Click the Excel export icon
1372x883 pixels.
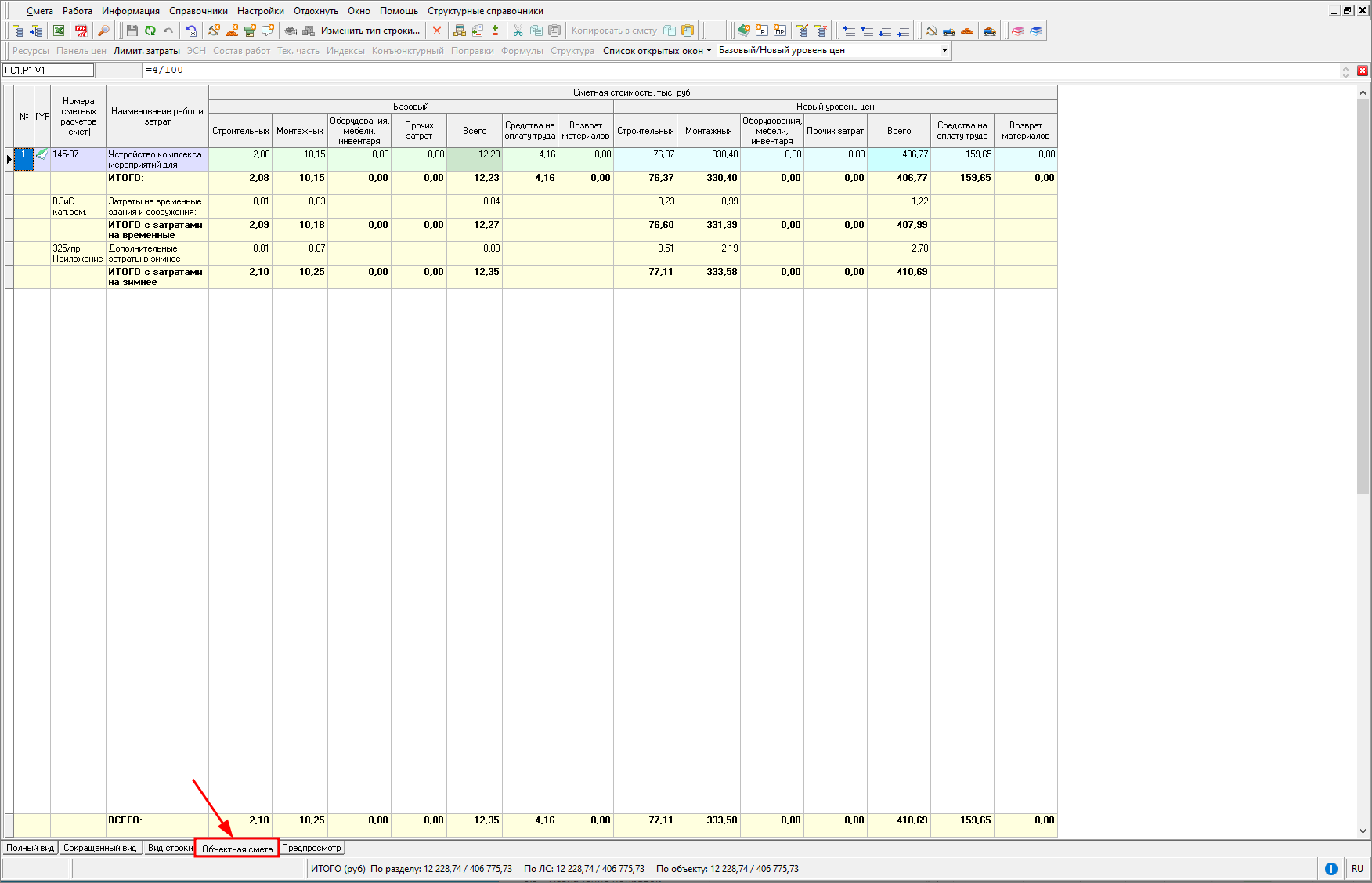(x=59, y=31)
